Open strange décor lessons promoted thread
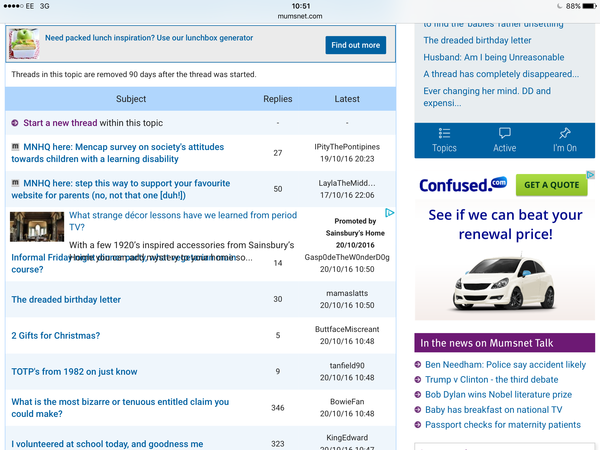Image resolution: width=600 pixels, height=450 pixels. coord(183,221)
